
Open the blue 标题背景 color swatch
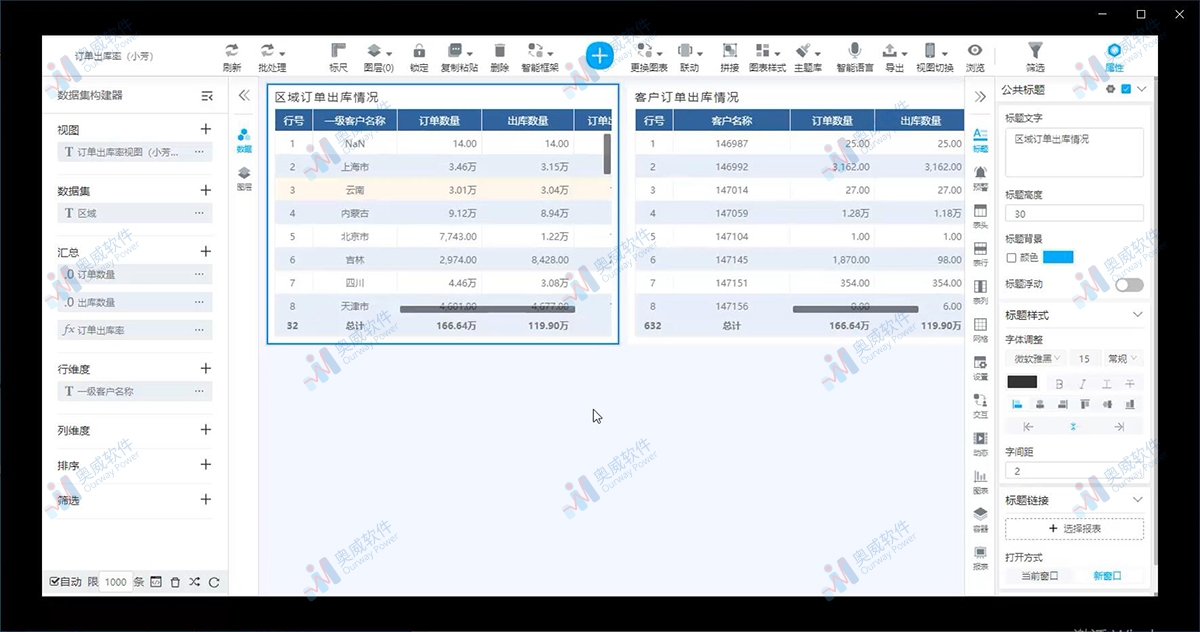1058,258
